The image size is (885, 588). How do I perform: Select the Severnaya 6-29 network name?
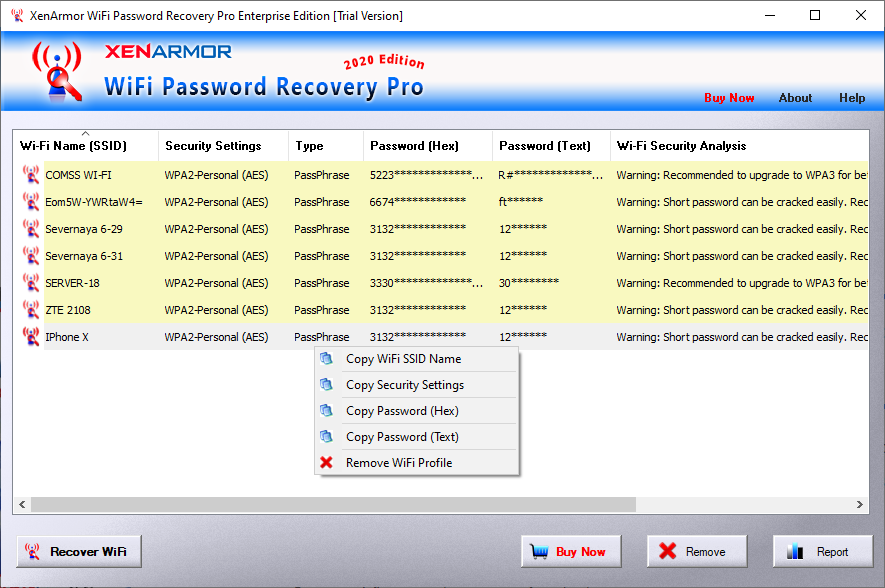84,229
